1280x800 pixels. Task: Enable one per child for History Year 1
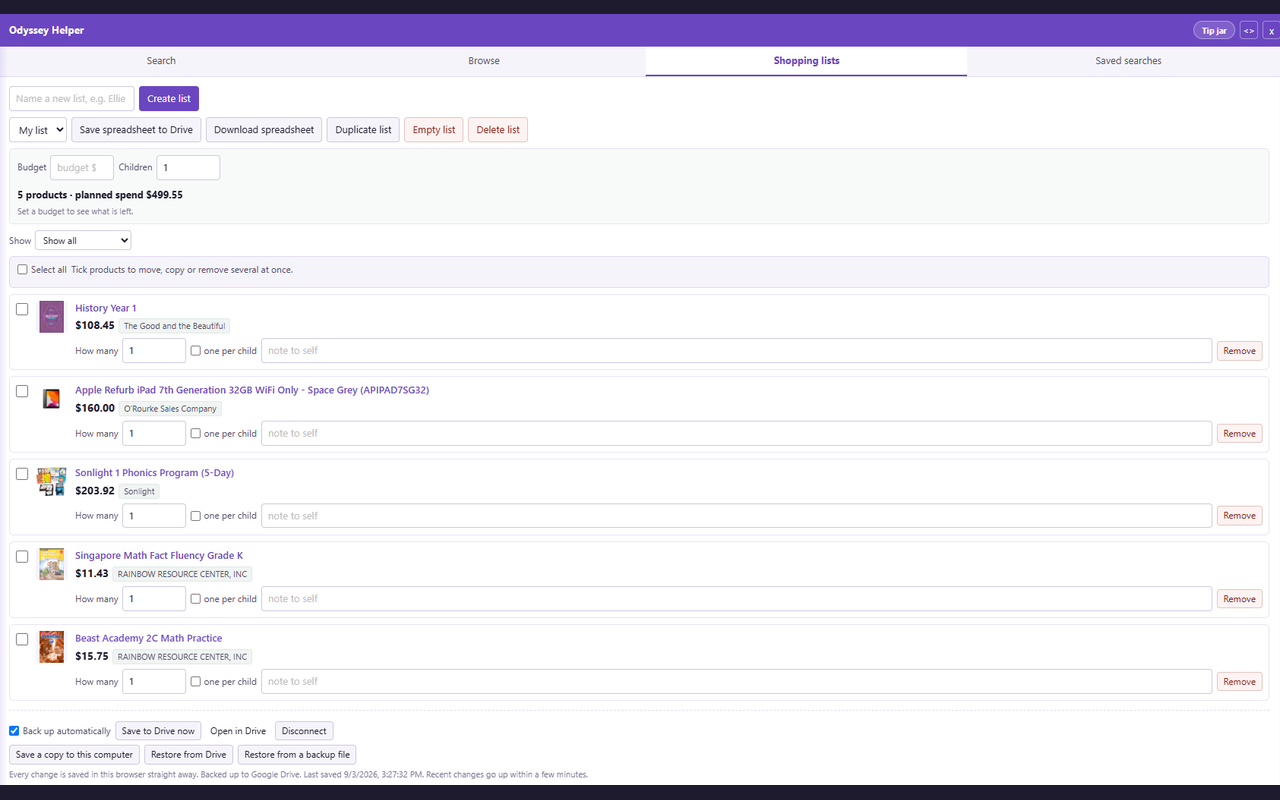pyautogui.click(x=196, y=351)
